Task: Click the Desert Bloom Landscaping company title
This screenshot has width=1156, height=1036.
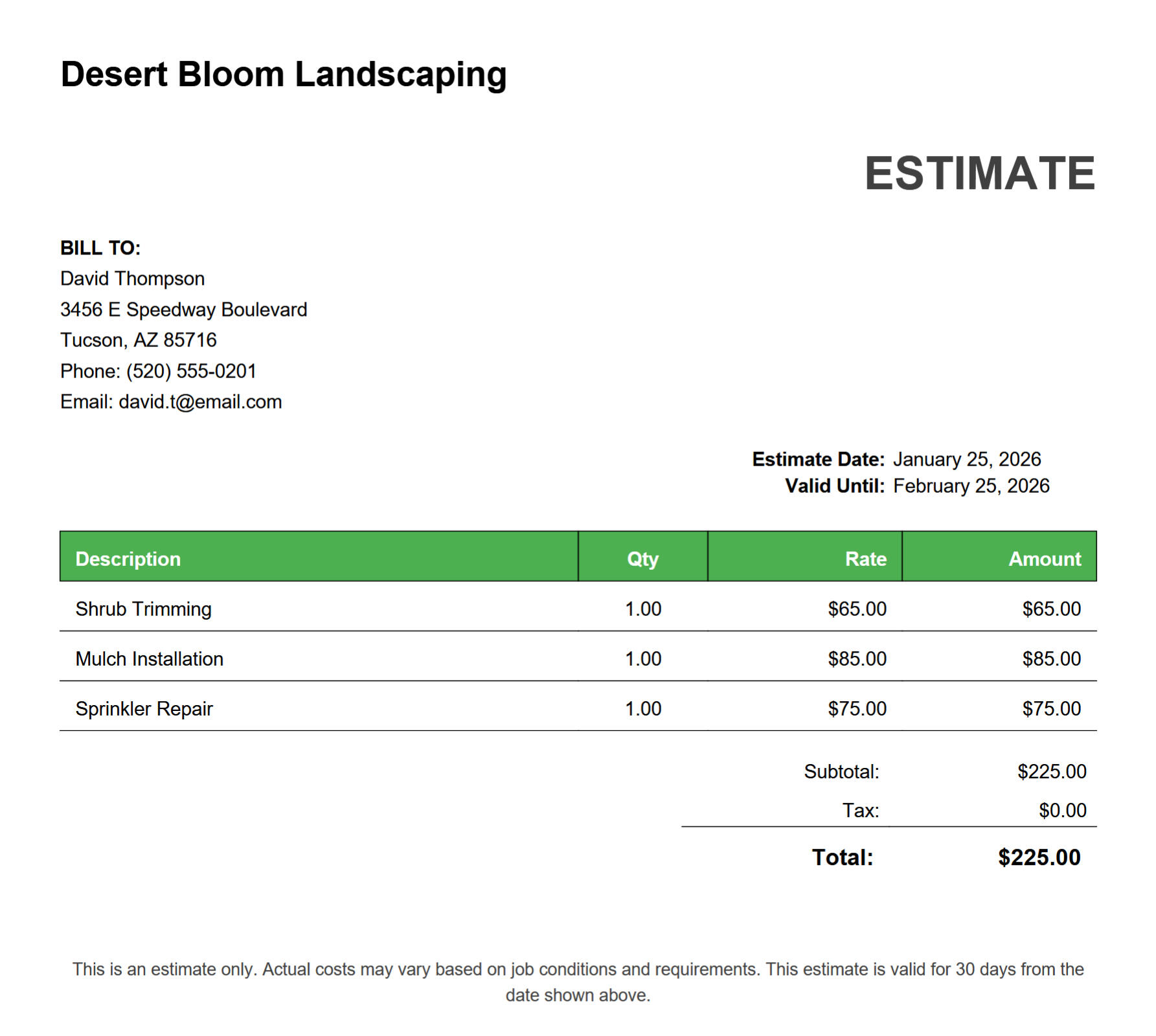Action: [x=283, y=74]
